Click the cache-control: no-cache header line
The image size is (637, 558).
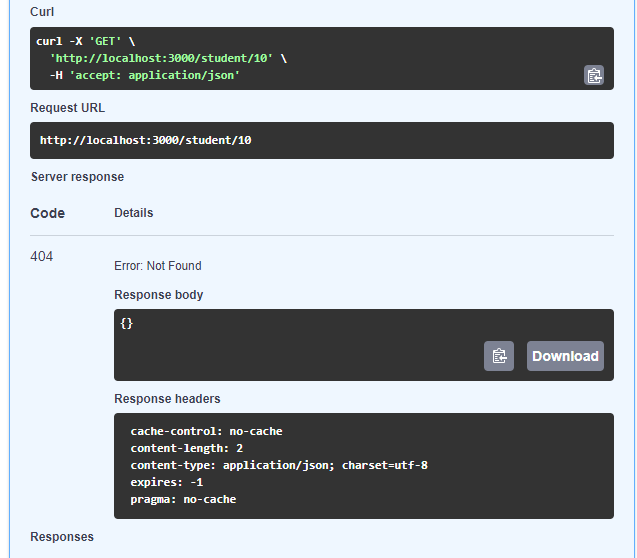click(206, 431)
